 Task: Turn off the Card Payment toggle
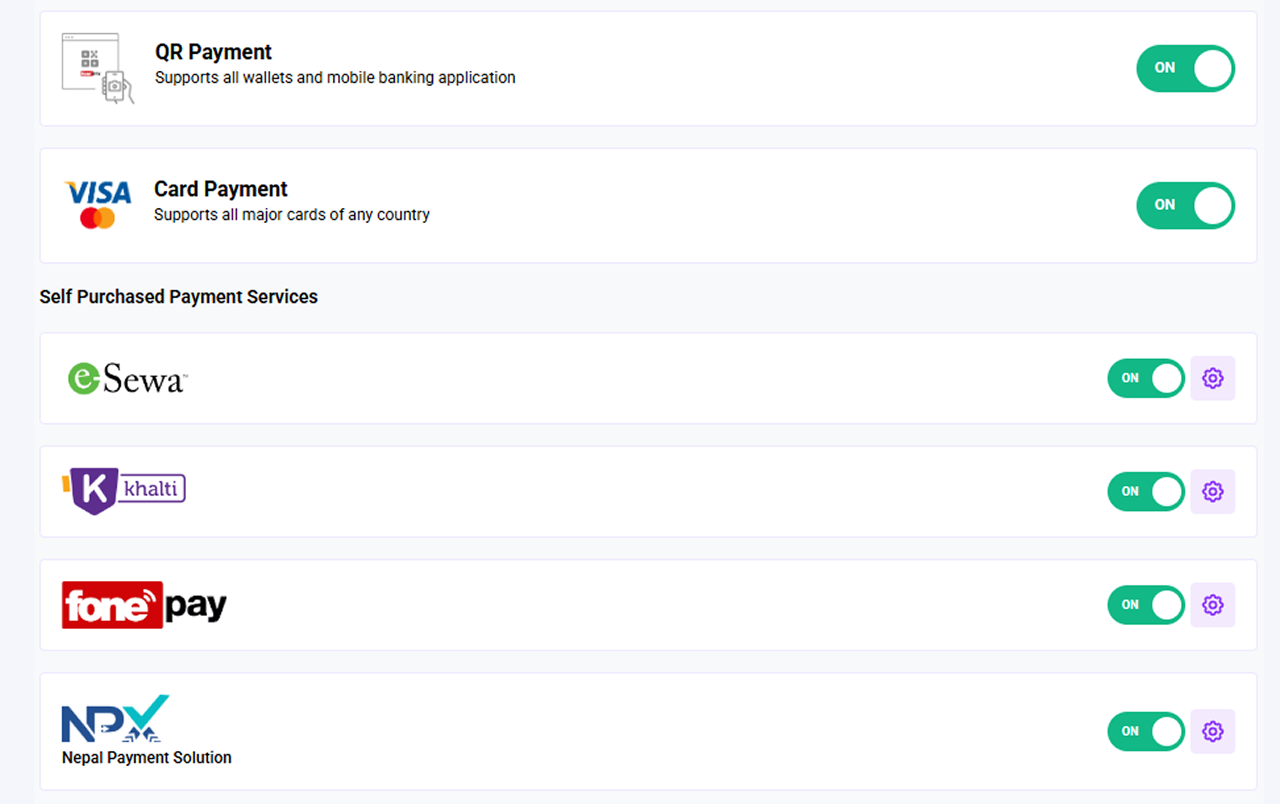coord(1185,205)
